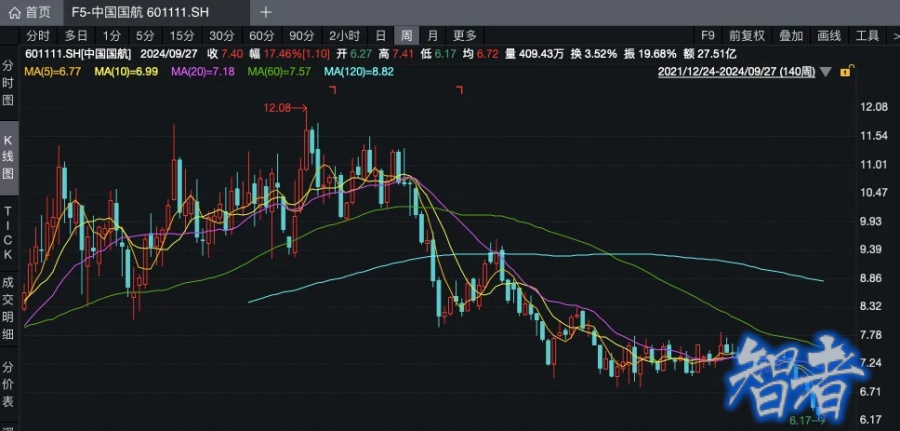Open the F9 deep info button
The height and width of the screenshot is (431, 900).
708,36
